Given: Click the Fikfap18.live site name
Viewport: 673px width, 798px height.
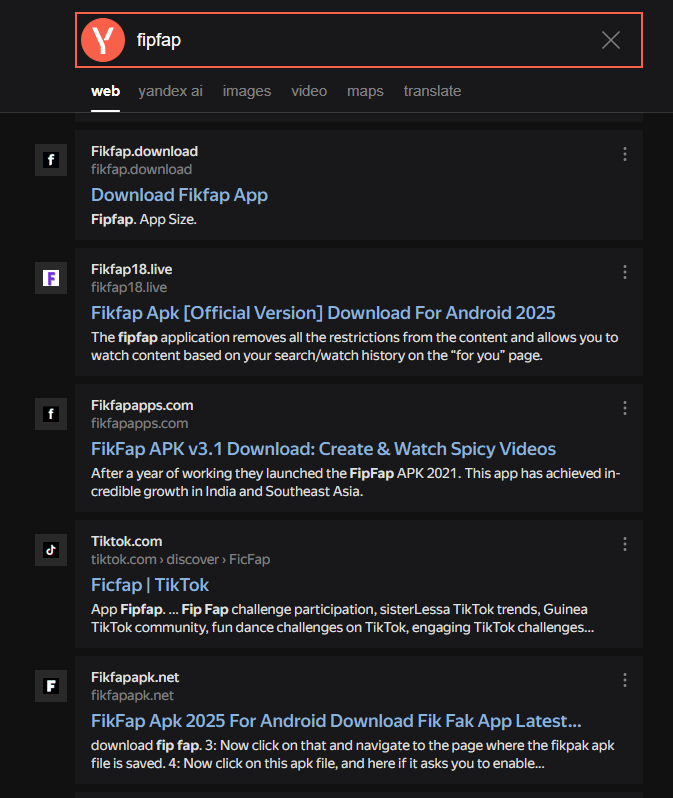Looking at the screenshot, I should click(131, 269).
